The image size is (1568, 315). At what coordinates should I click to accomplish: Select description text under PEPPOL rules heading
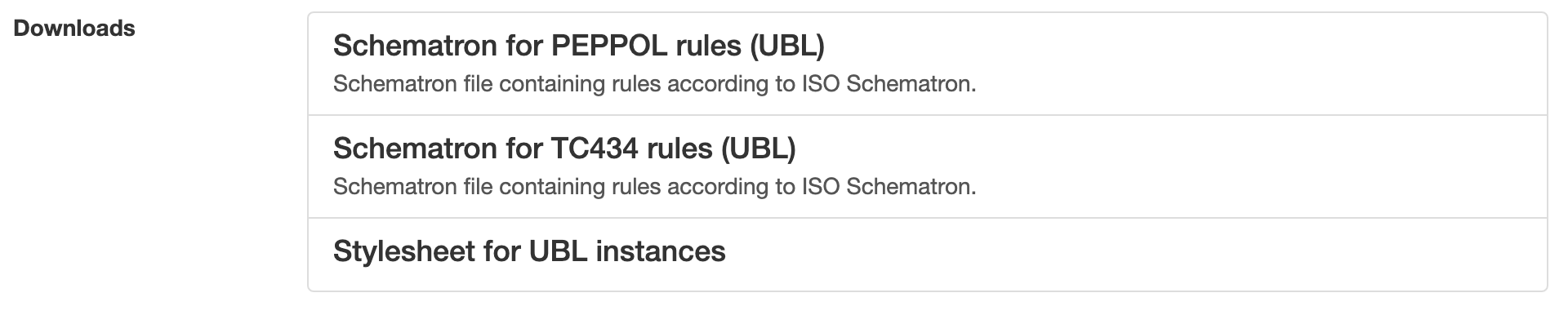coord(654,84)
